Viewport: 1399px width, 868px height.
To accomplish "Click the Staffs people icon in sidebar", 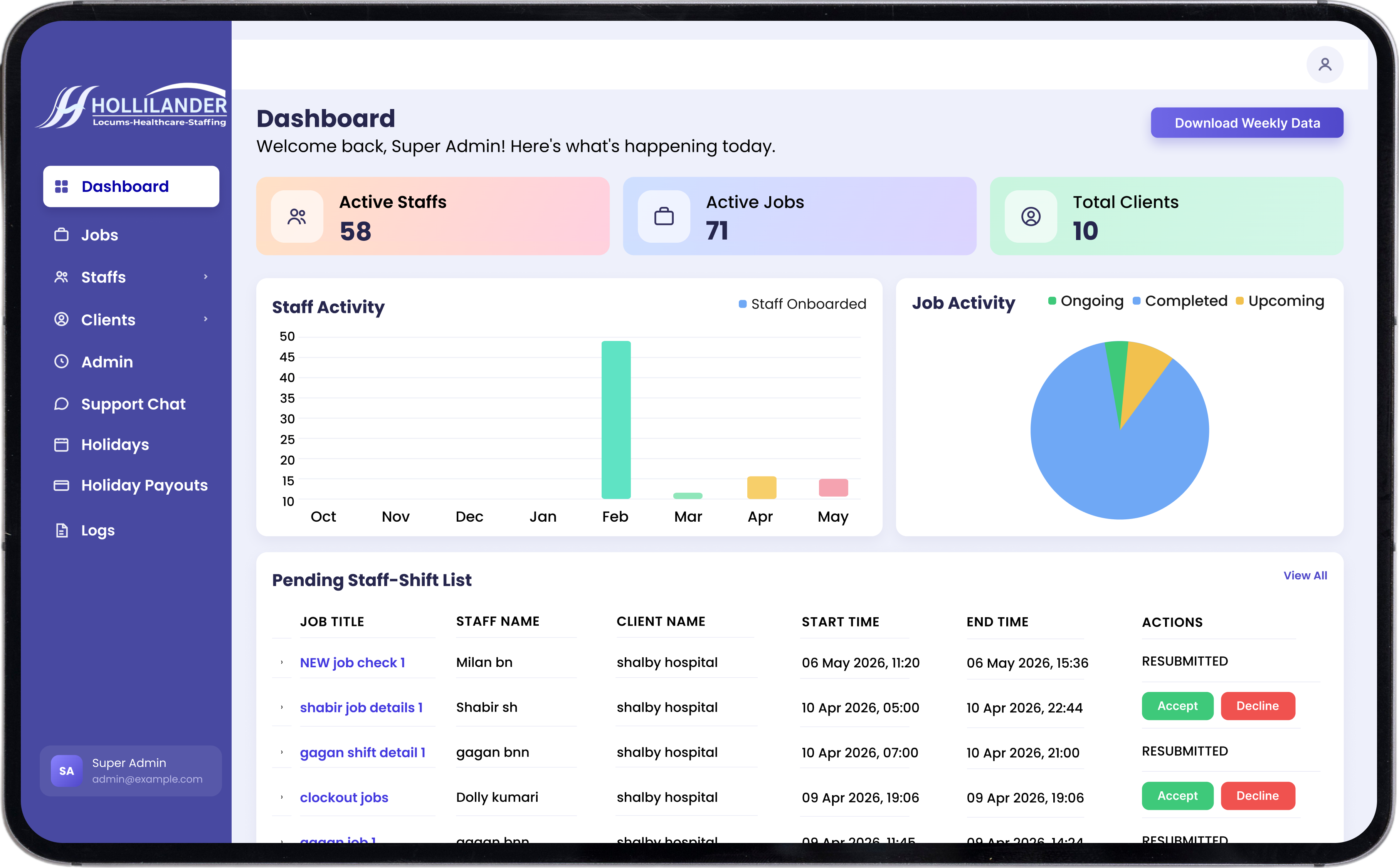I will pyautogui.click(x=61, y=277).
